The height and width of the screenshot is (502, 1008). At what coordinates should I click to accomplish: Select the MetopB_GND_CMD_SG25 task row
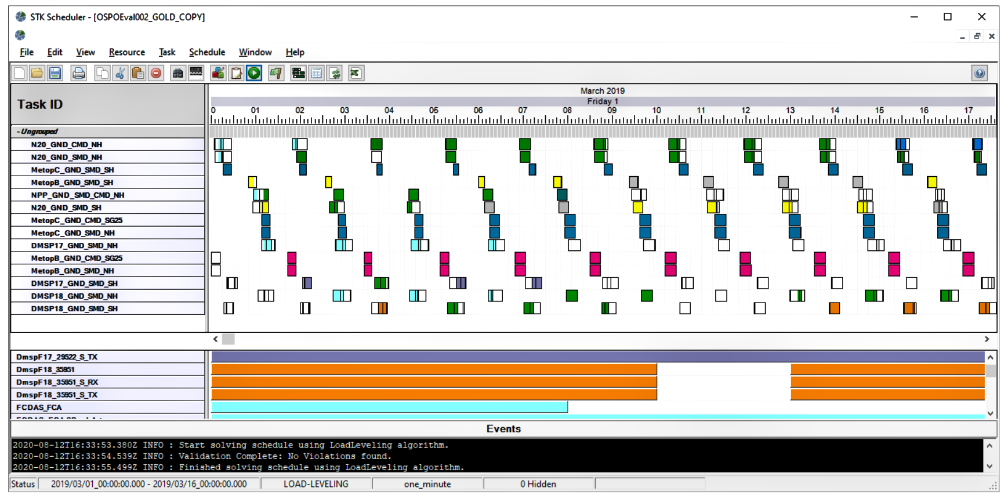(x=77, y=258)
